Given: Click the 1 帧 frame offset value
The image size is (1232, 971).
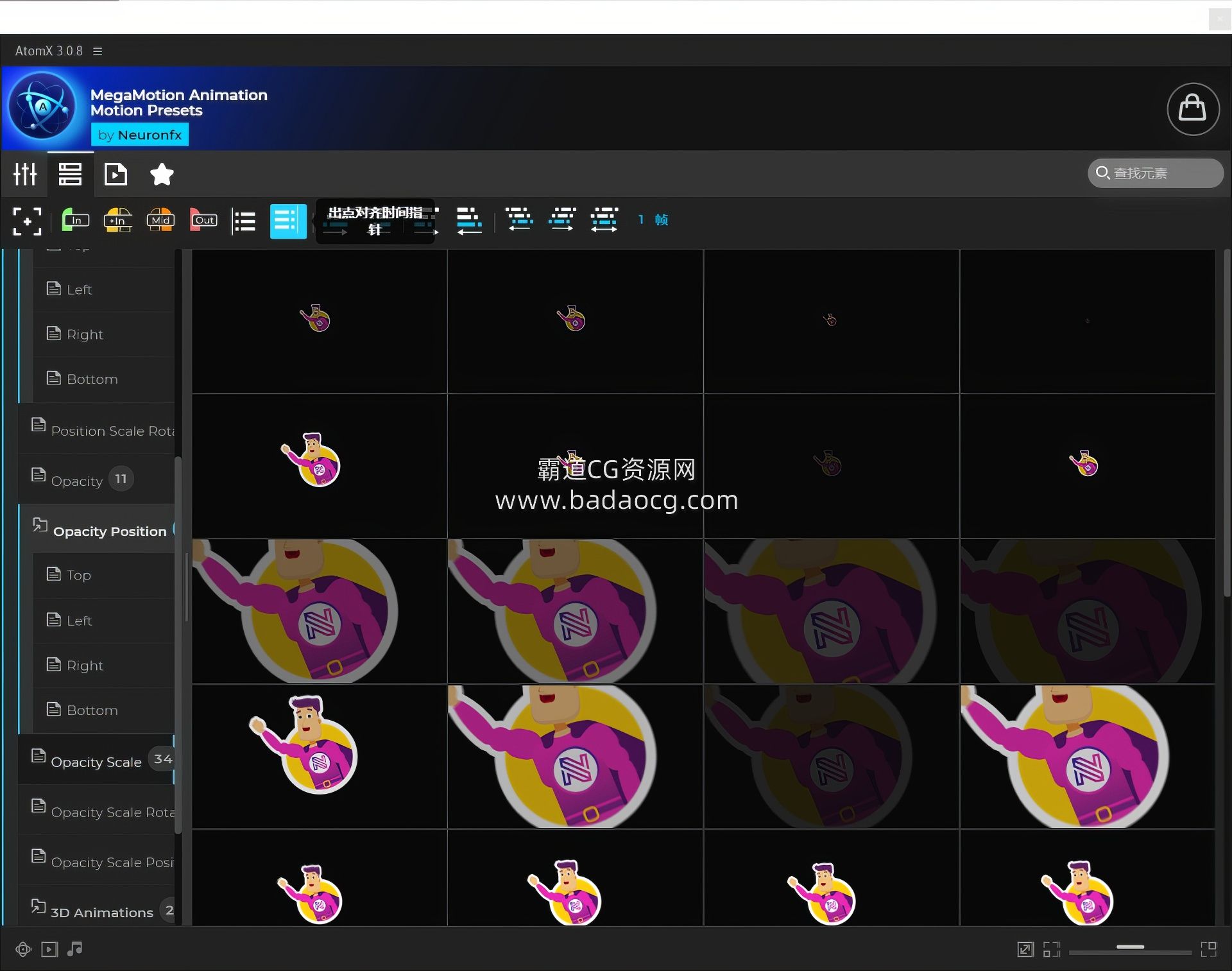Looking at the screenshot, I should [653, 219].
